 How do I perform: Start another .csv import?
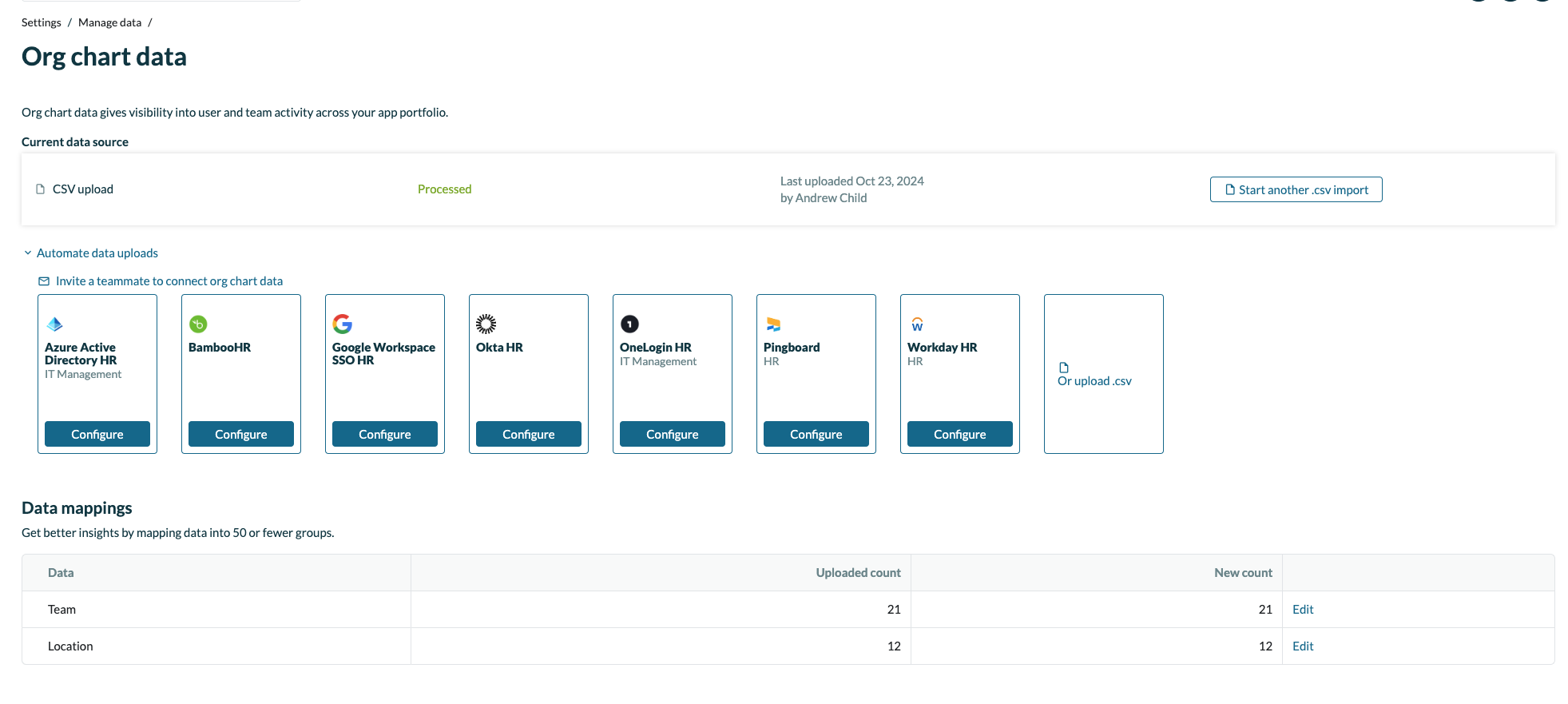[1296, 190]
